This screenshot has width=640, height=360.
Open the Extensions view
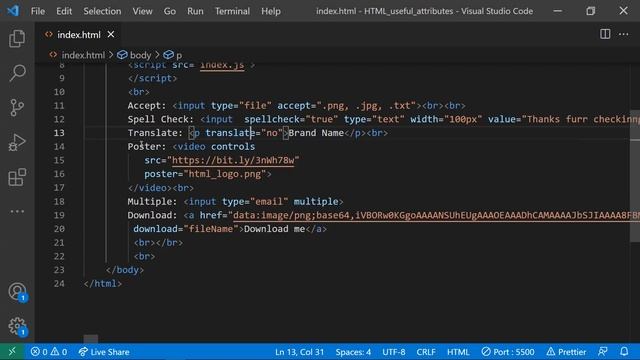point(17,177)
